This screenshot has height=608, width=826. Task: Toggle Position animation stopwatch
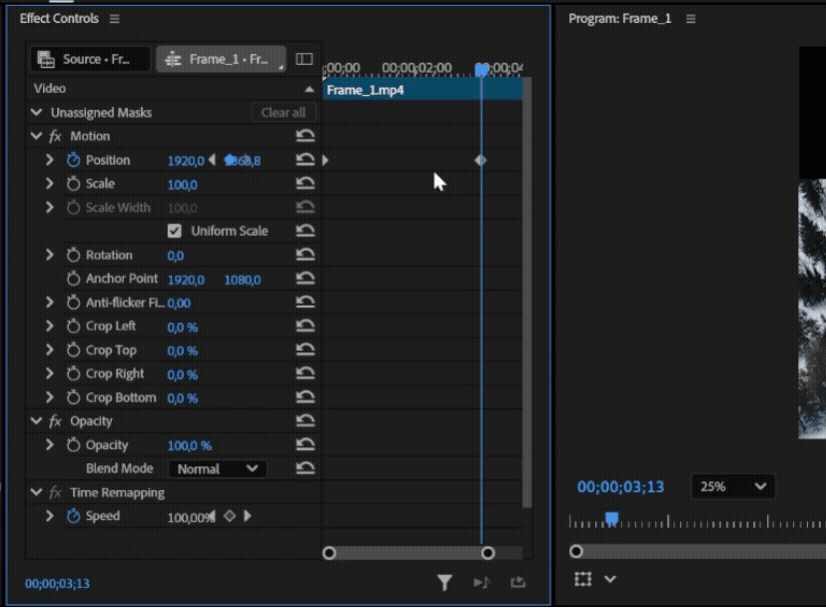(x=73, y=160)
